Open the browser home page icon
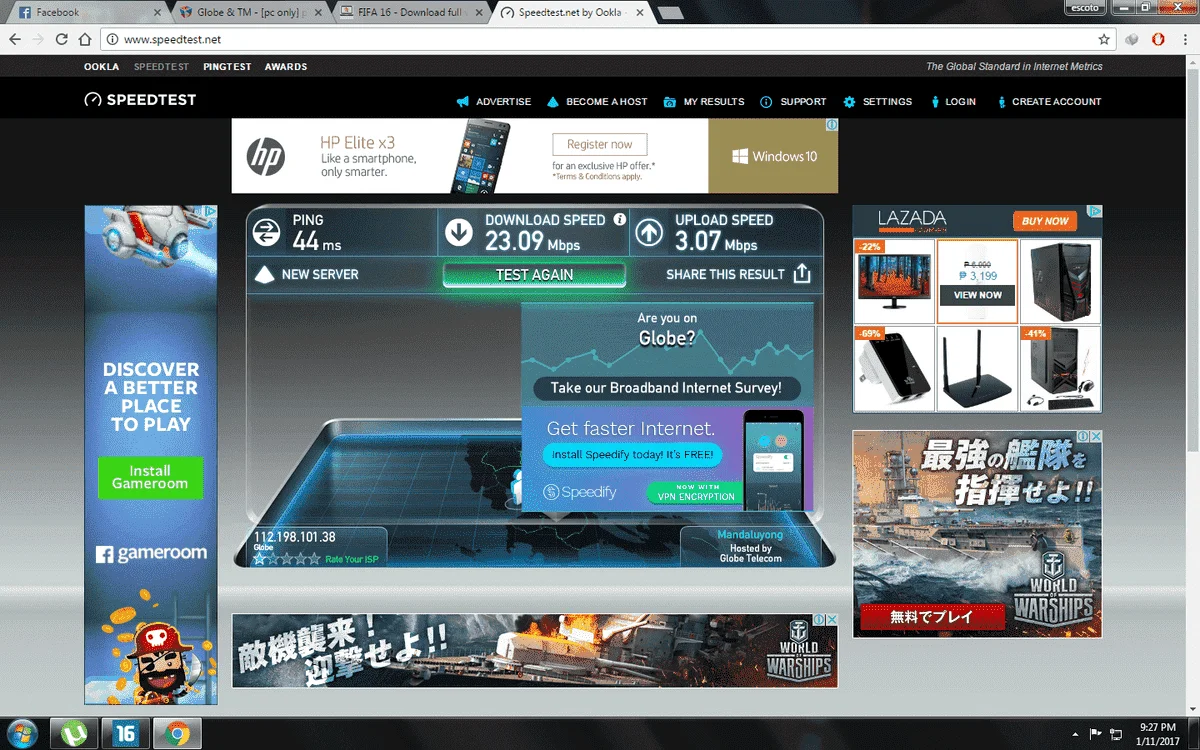The width and height of the screenshot is (1200, 750). pyautogui.click(x=85, y=39)
